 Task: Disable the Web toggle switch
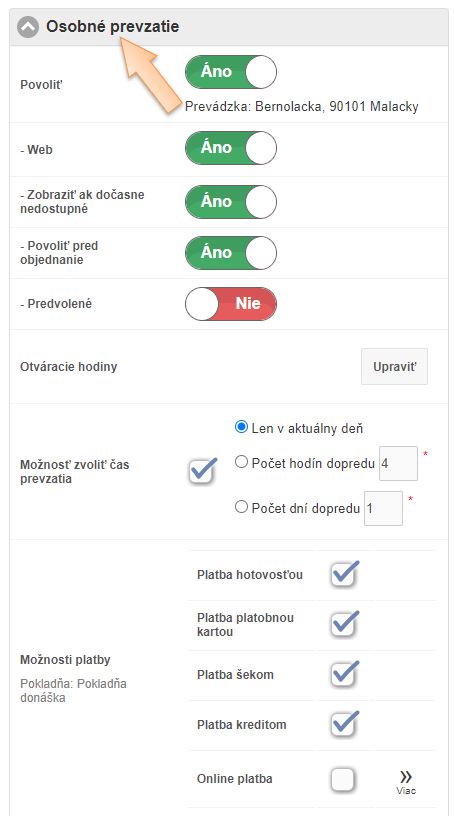231,148
